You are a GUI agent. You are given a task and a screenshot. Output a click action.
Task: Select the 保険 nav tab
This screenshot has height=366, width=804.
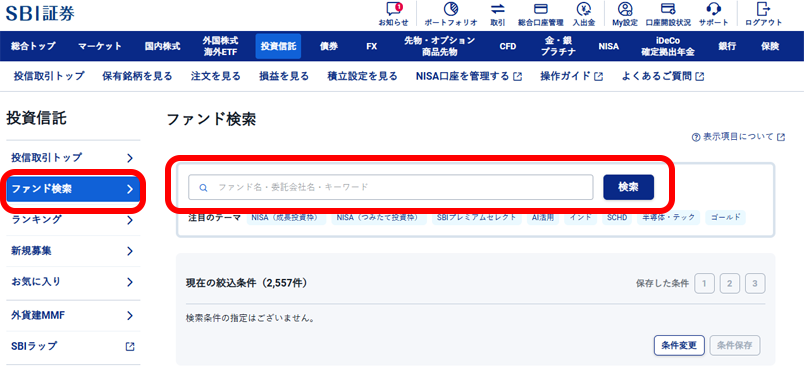coord(770,46)
